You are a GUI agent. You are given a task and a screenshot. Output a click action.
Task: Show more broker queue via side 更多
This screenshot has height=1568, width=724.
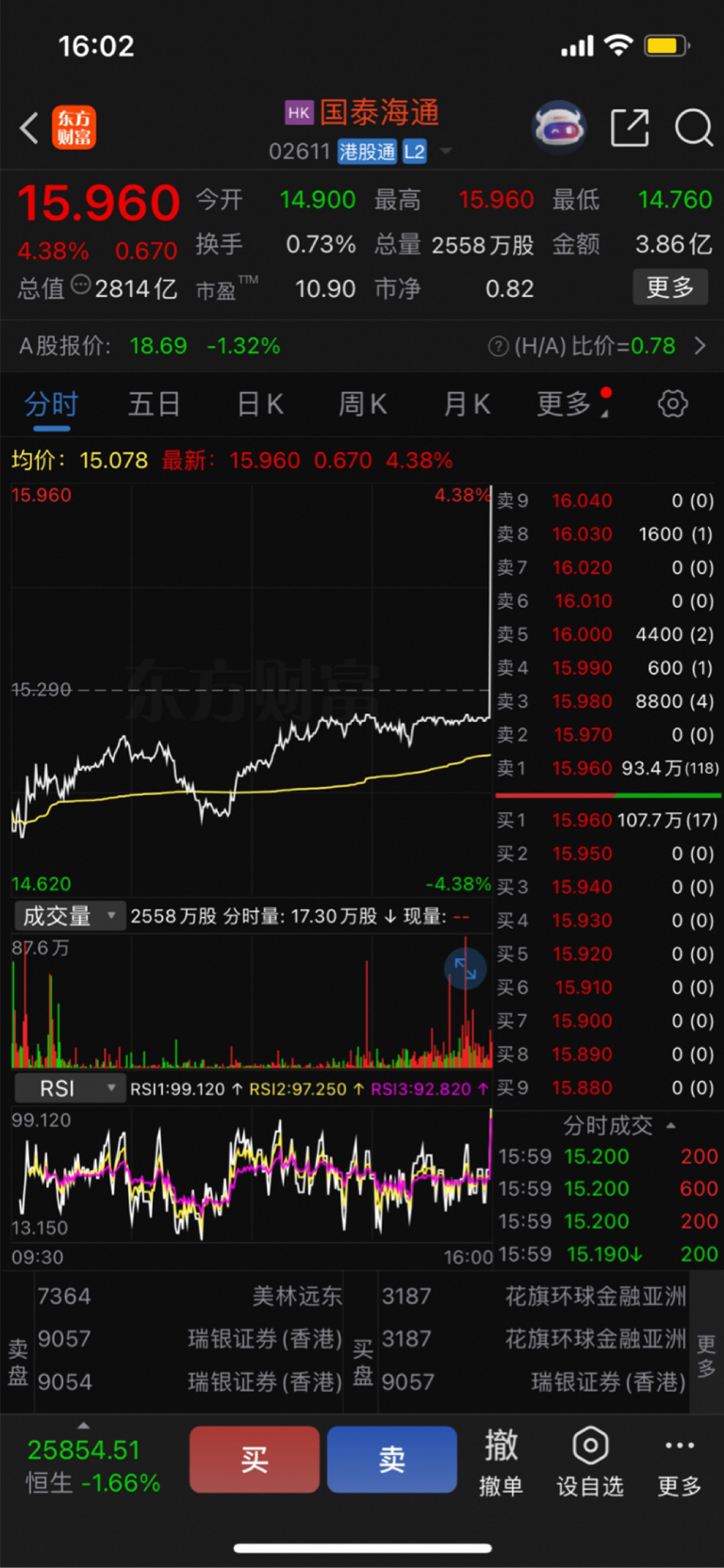point(706,1357)
